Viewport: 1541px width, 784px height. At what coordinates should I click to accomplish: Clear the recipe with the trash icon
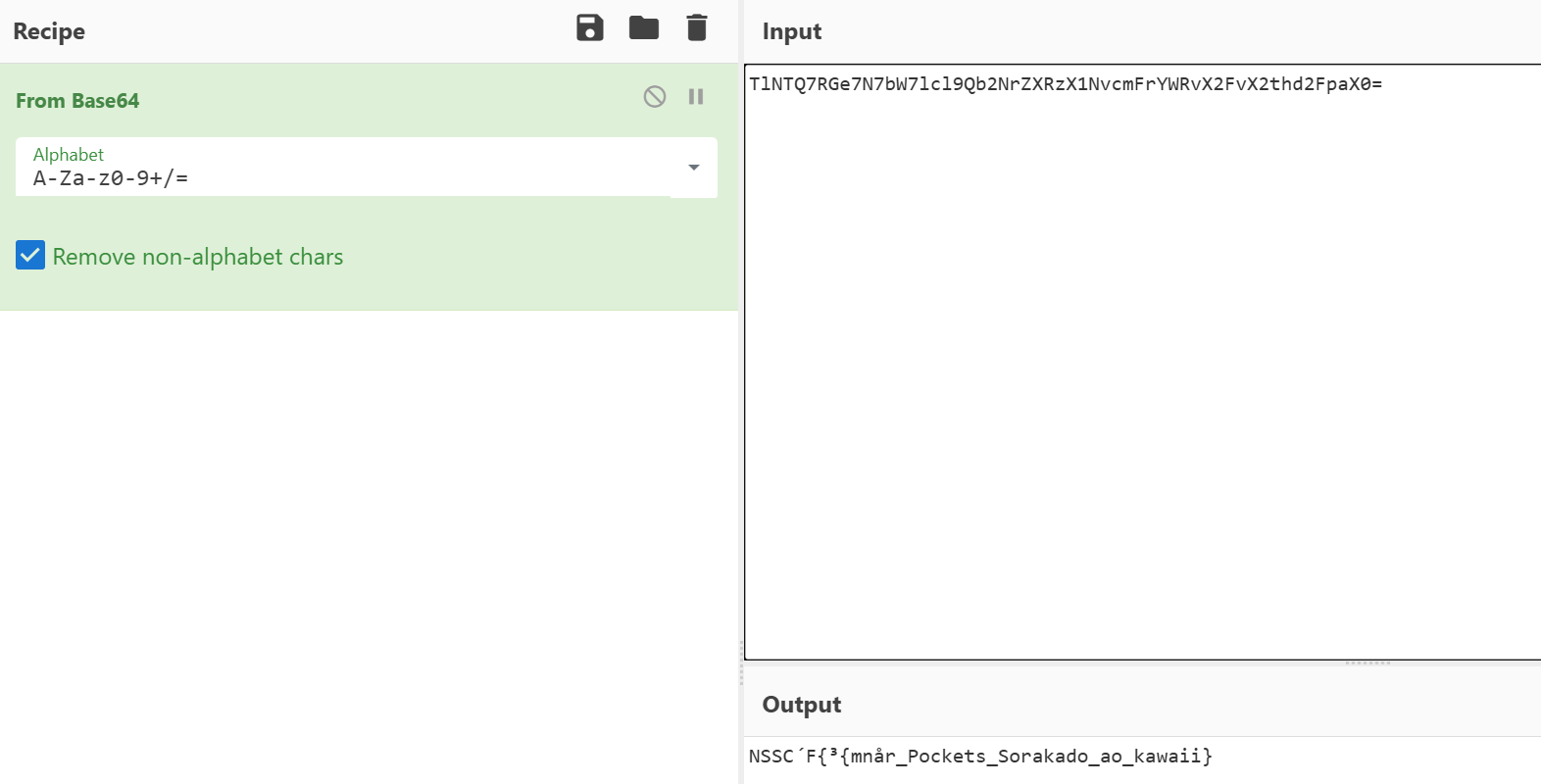697,28
